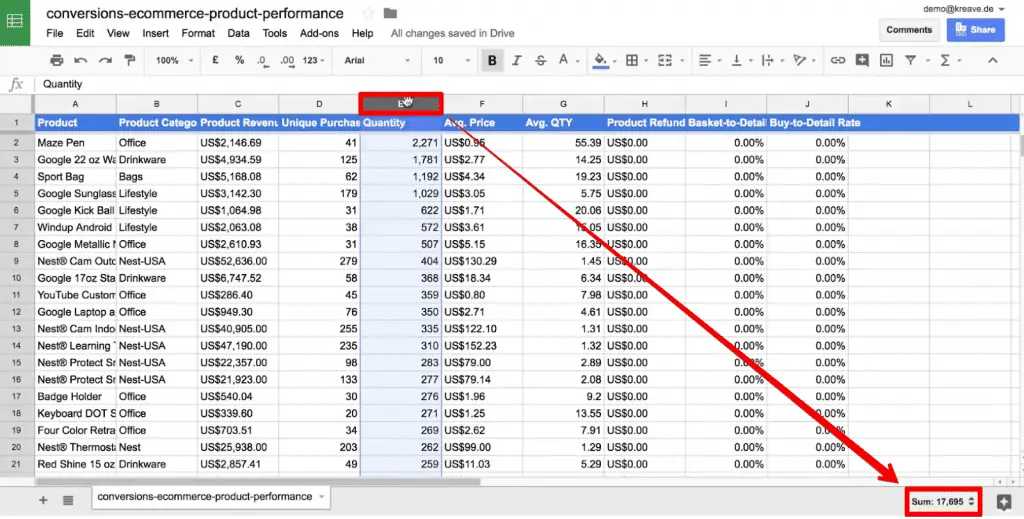This screenshot has height=519, width=1024.
Task: Click the Filter icon
Action: tap(910, 60)
